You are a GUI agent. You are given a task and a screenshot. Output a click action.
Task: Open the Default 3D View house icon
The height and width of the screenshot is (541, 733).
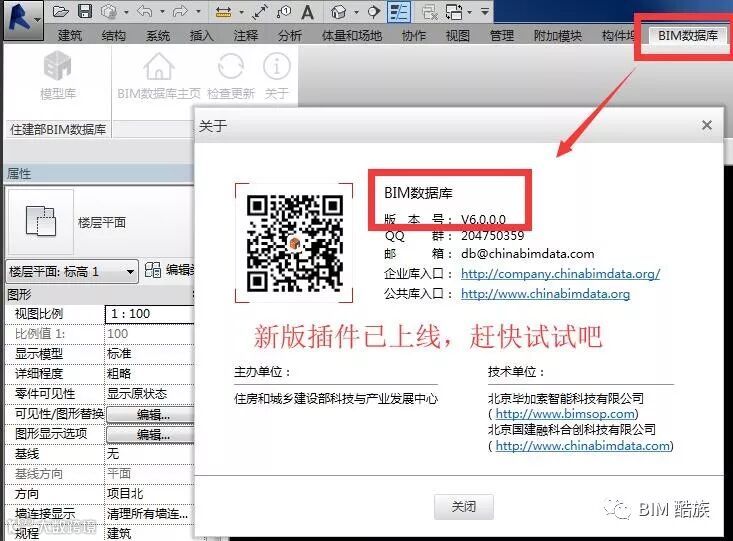338,12
